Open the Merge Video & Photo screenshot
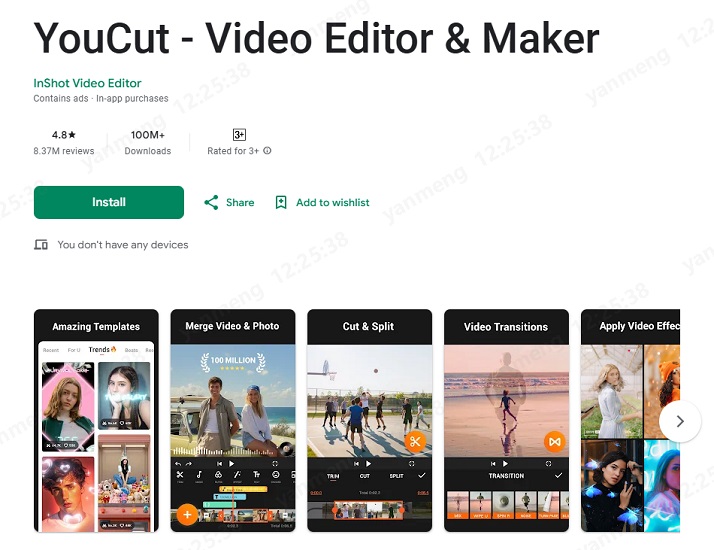The width and height of the screenshot is (714, 550). point(233,420)
